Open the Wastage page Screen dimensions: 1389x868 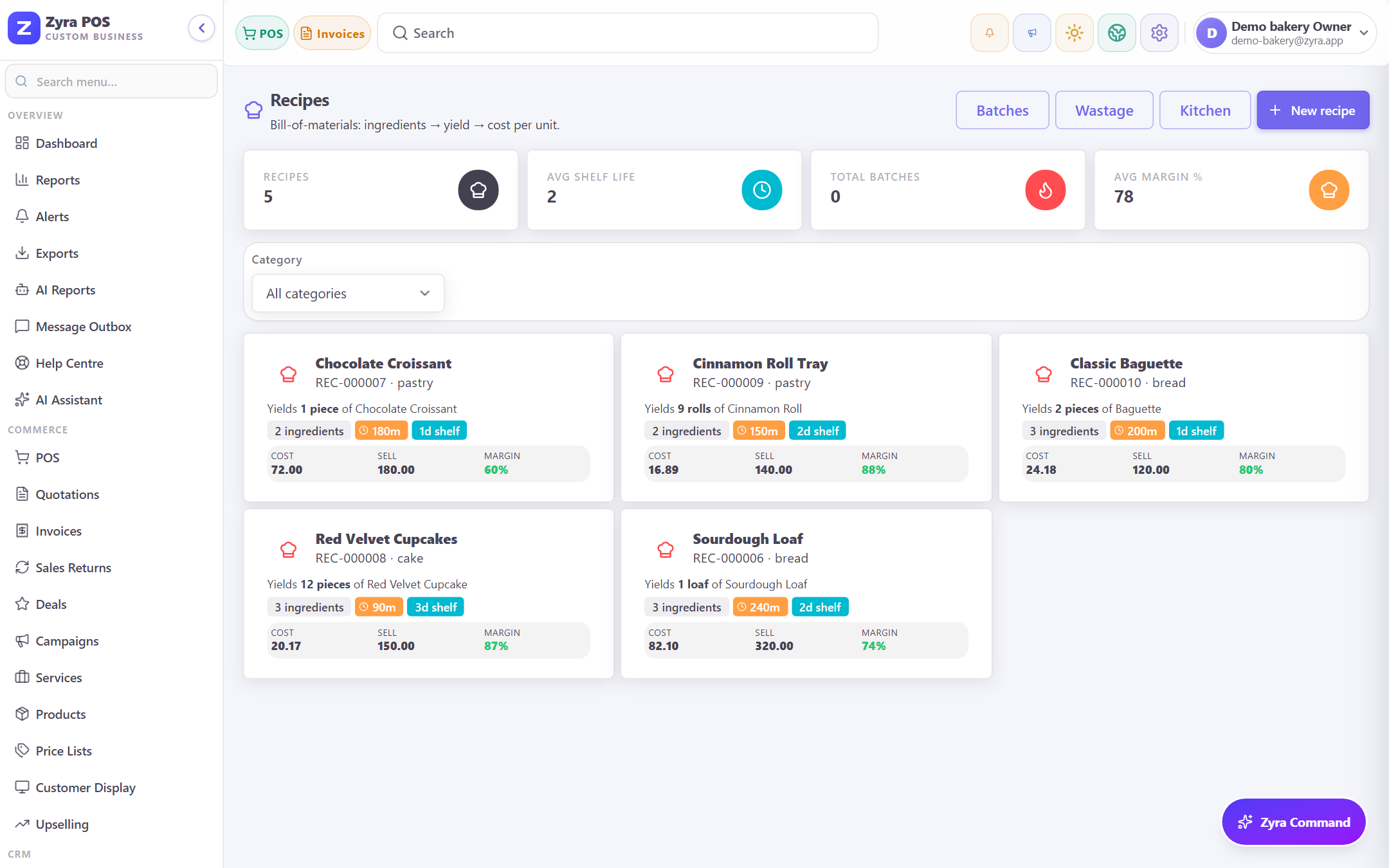click(x=1104, y=111)
